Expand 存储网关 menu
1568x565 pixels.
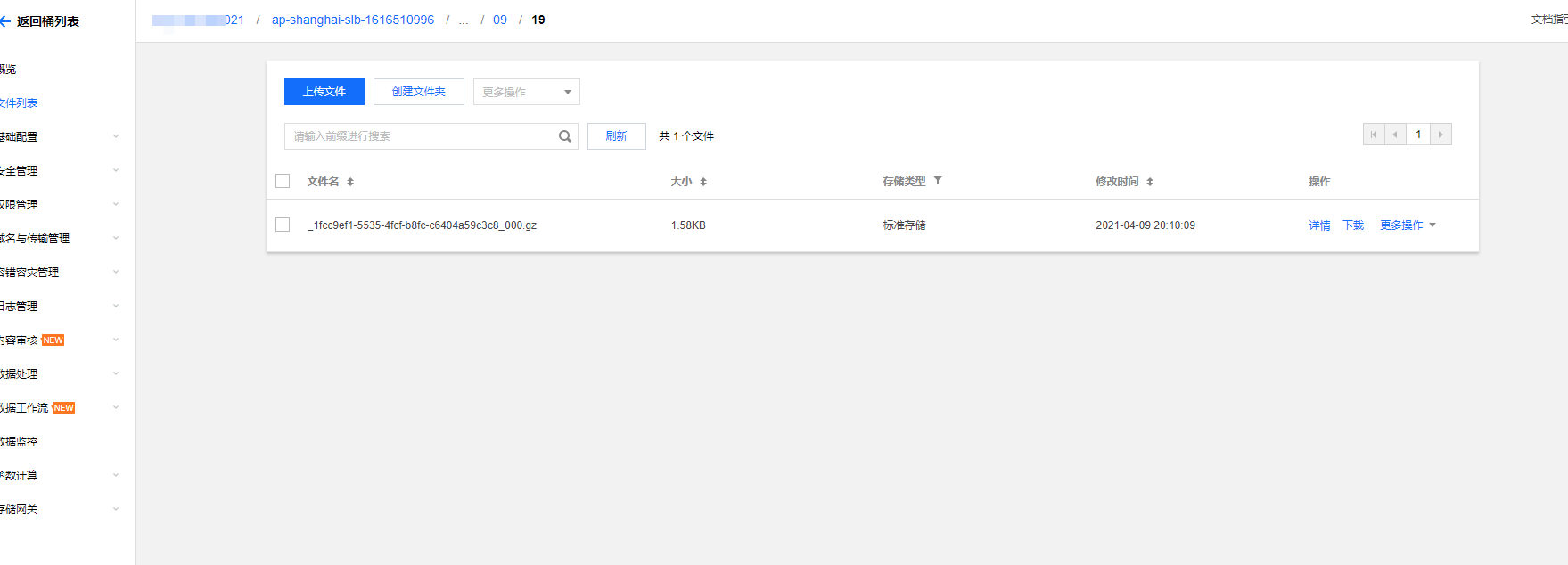click(116, 509)
